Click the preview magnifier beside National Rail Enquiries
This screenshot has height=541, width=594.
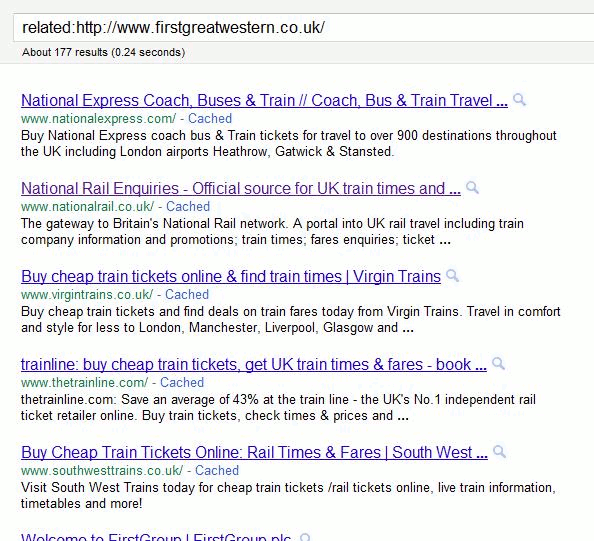pos(472,188)
